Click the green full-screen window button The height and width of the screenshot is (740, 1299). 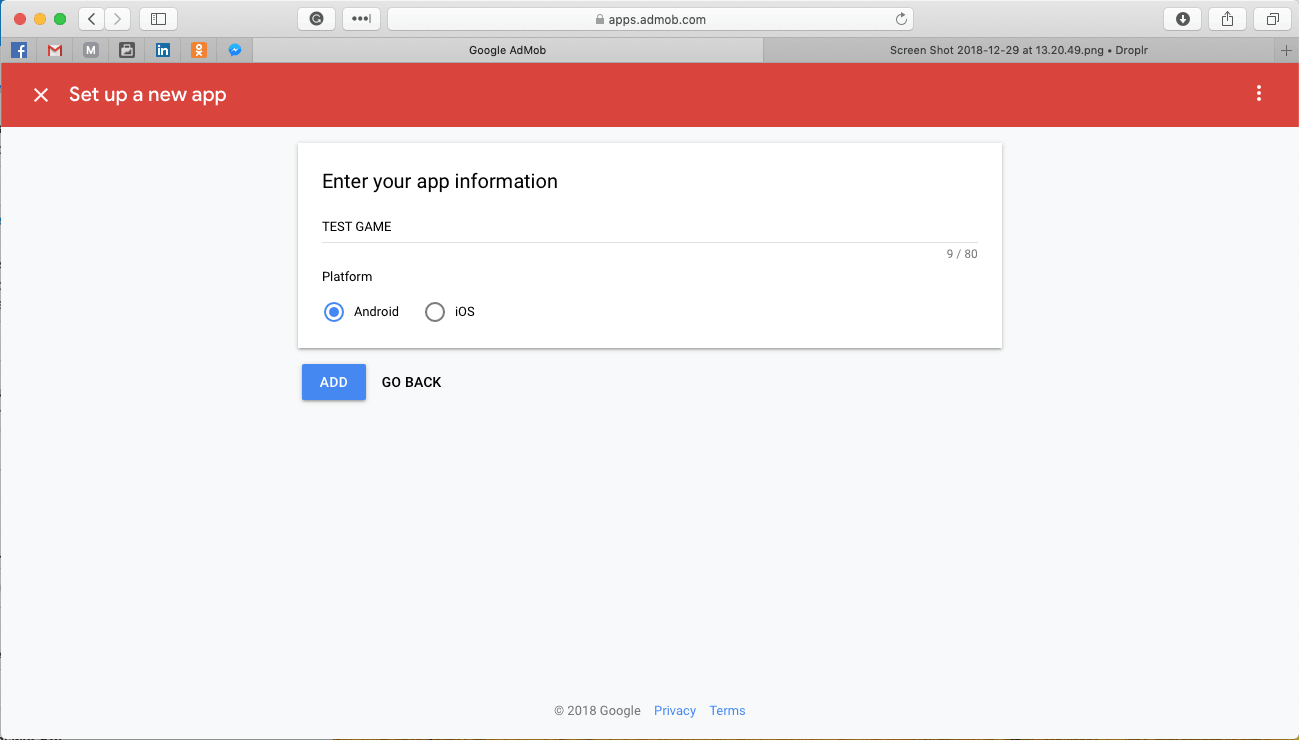pyautogui.click(x=60, y=19)
